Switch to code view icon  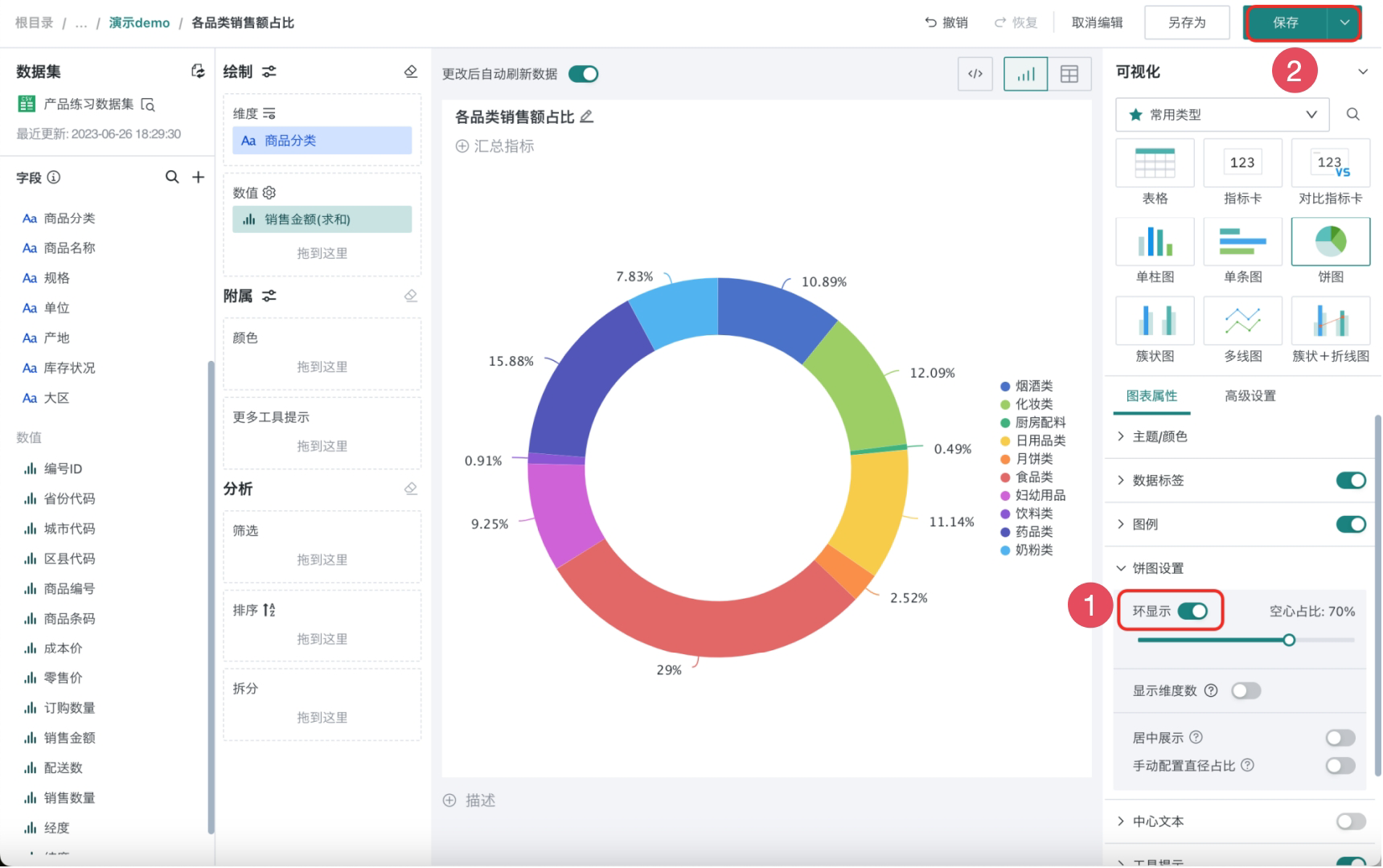(975, 74)
